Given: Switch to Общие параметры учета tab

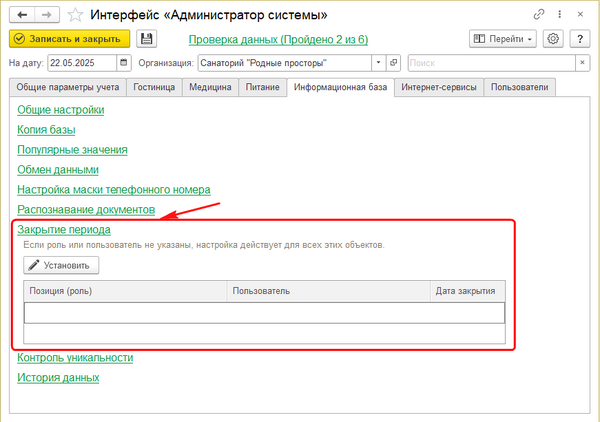Looking at the screenshot, I should pyautogui.click(x=68, y=87).
